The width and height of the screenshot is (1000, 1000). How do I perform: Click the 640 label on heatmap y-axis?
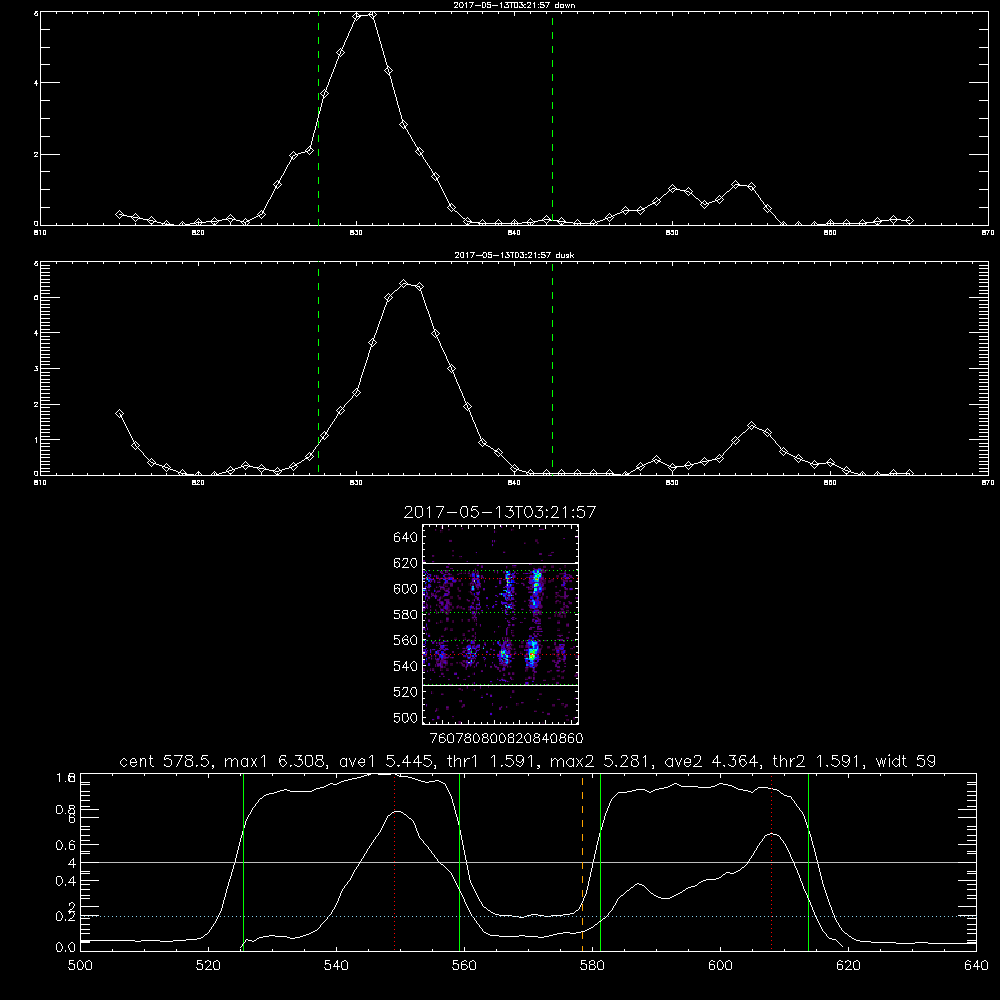[406, 538]
